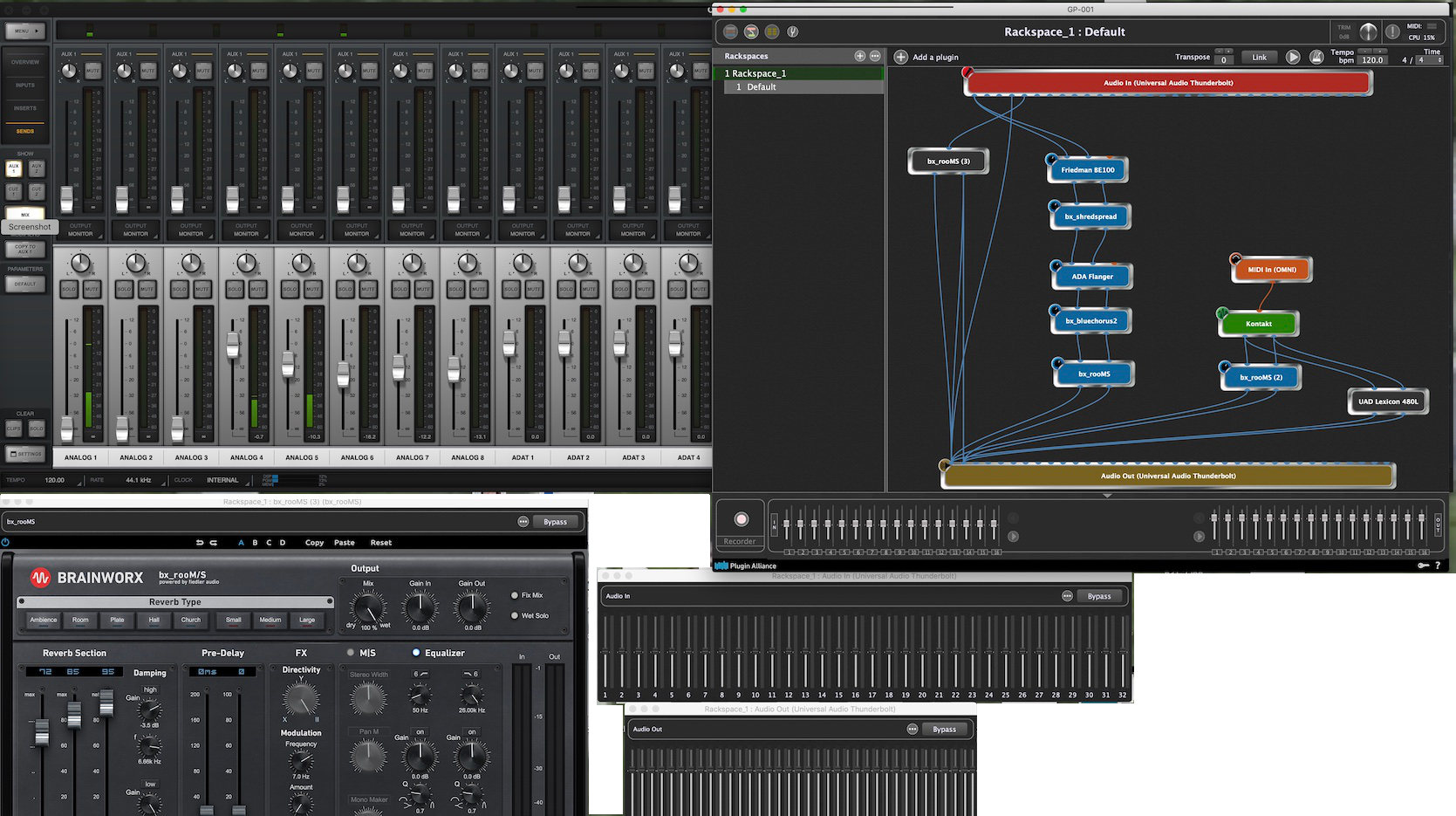Open the console MENU dropdown
1456x816 pixels.
pyautogui.click(x=26, y=31)
